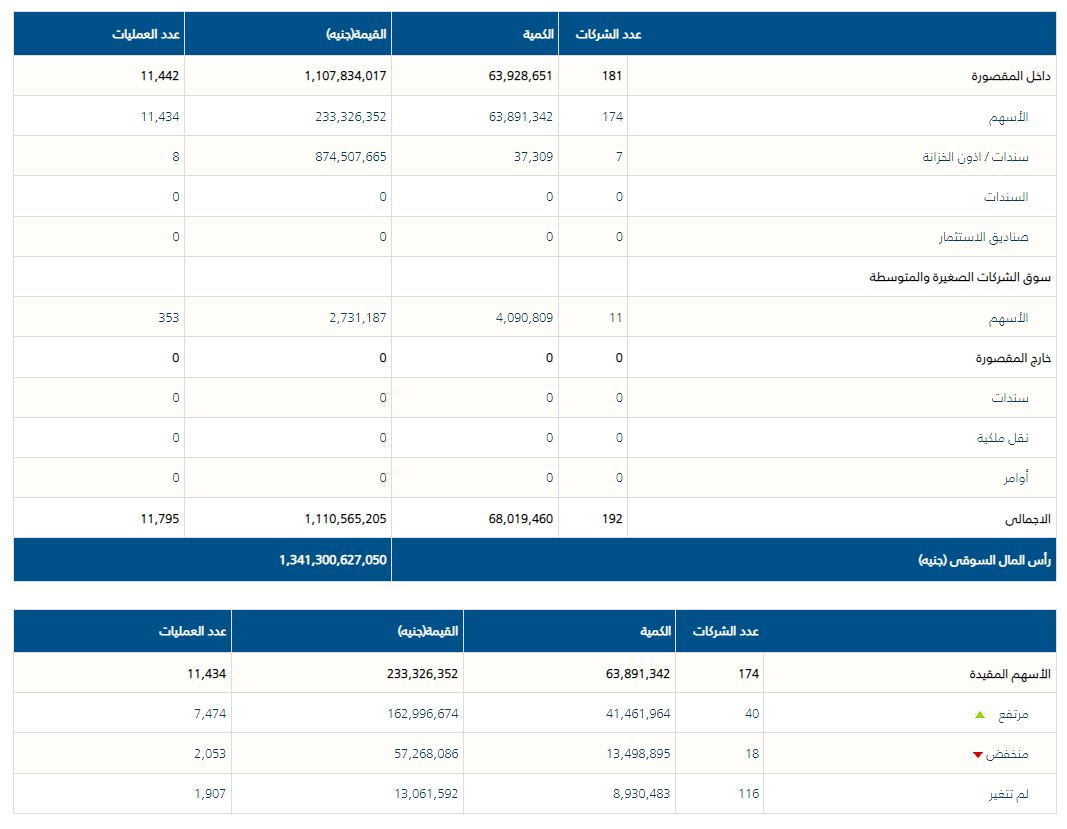Click the green up arrow beside مرتفع
Screen dimensions: 1067x829
click(x=980, y=714)
